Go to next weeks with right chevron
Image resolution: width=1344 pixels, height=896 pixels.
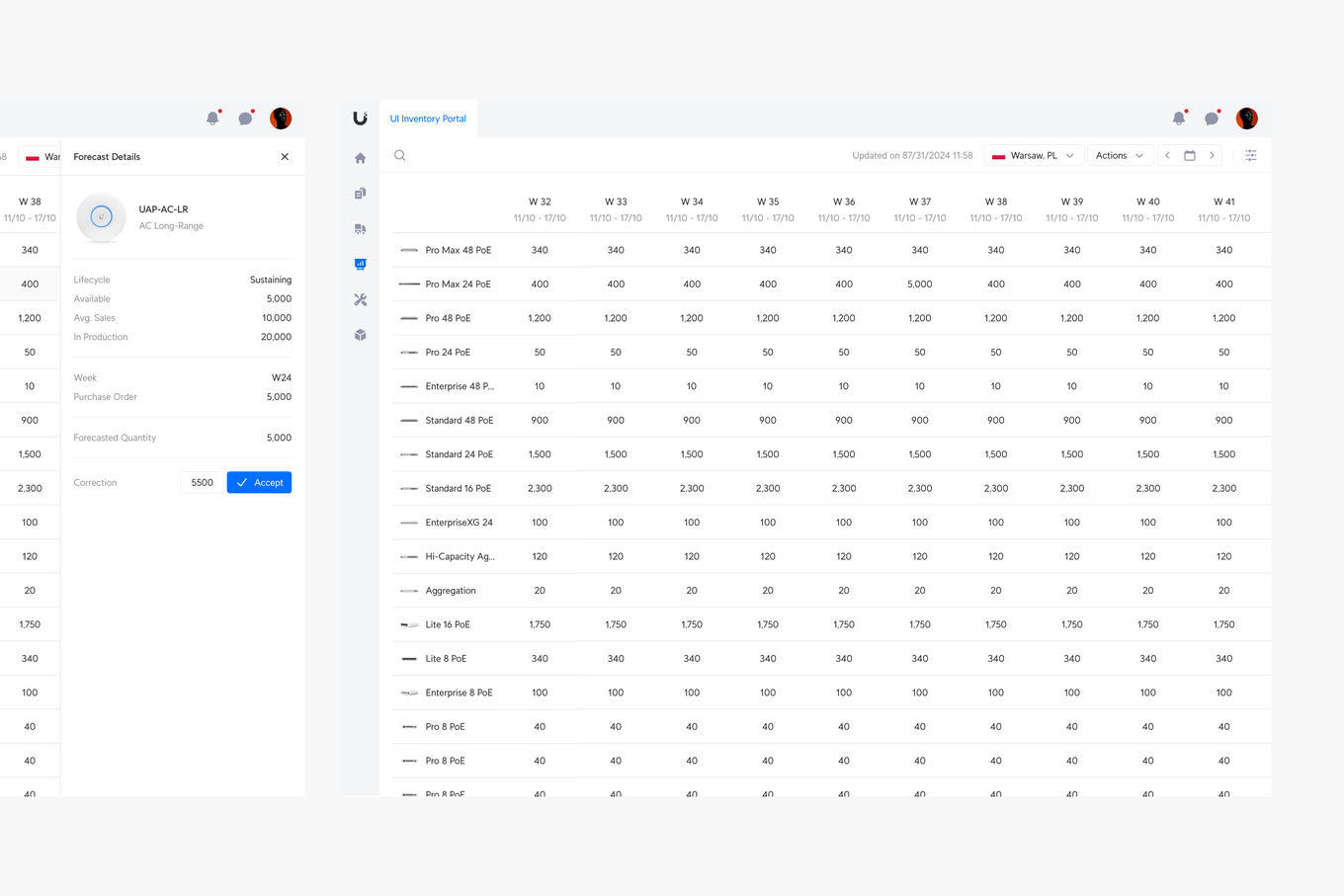coord(1212,155)
